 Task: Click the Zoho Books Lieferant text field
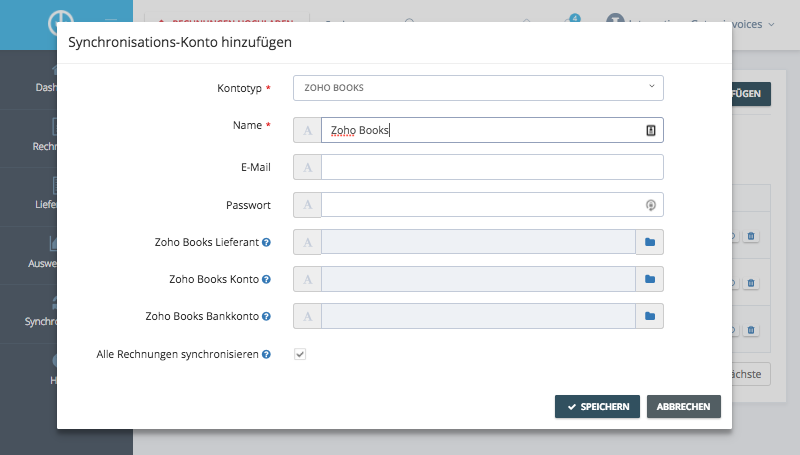point(478,242)
